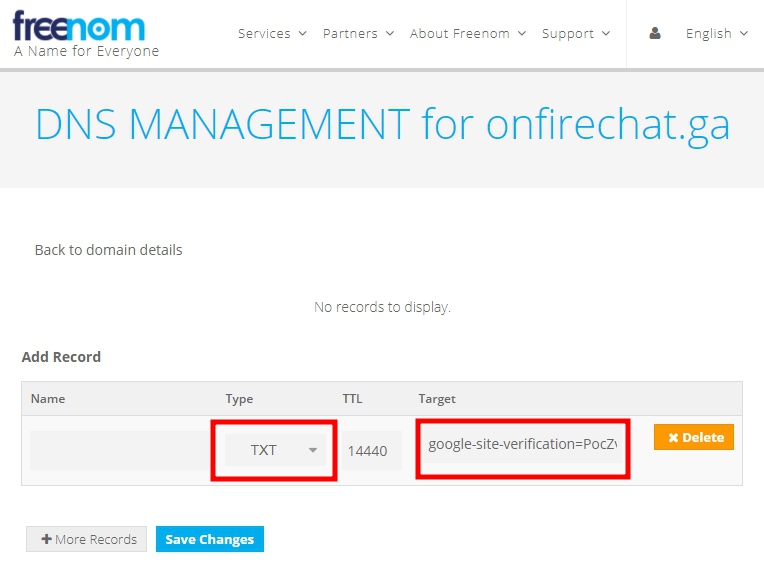The height and width of the screenshot is (581, 764).
Task: Click the 'Name' column header
Action: click(x=48, y=399)
